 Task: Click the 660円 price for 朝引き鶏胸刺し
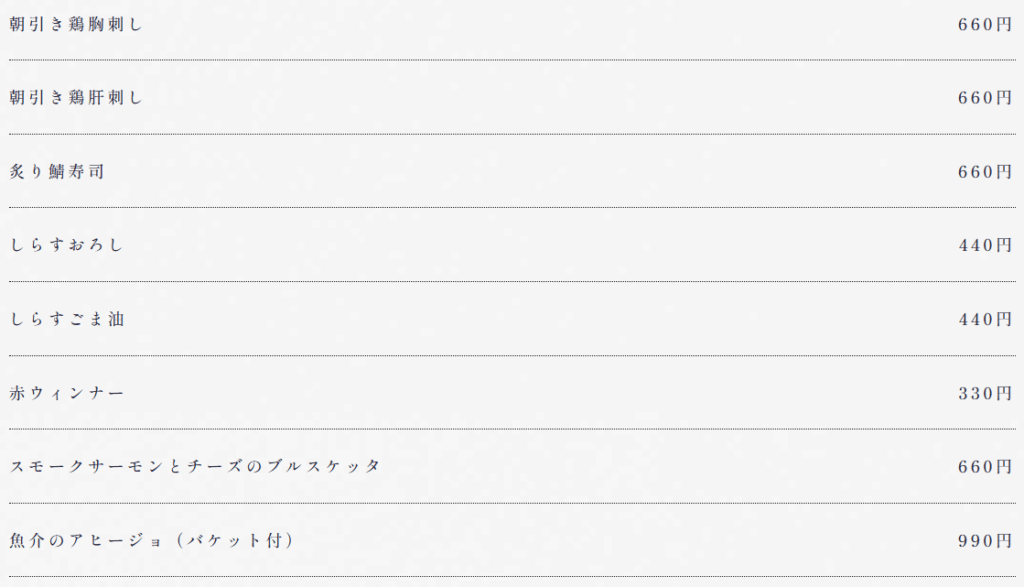(x=985, y=24)
